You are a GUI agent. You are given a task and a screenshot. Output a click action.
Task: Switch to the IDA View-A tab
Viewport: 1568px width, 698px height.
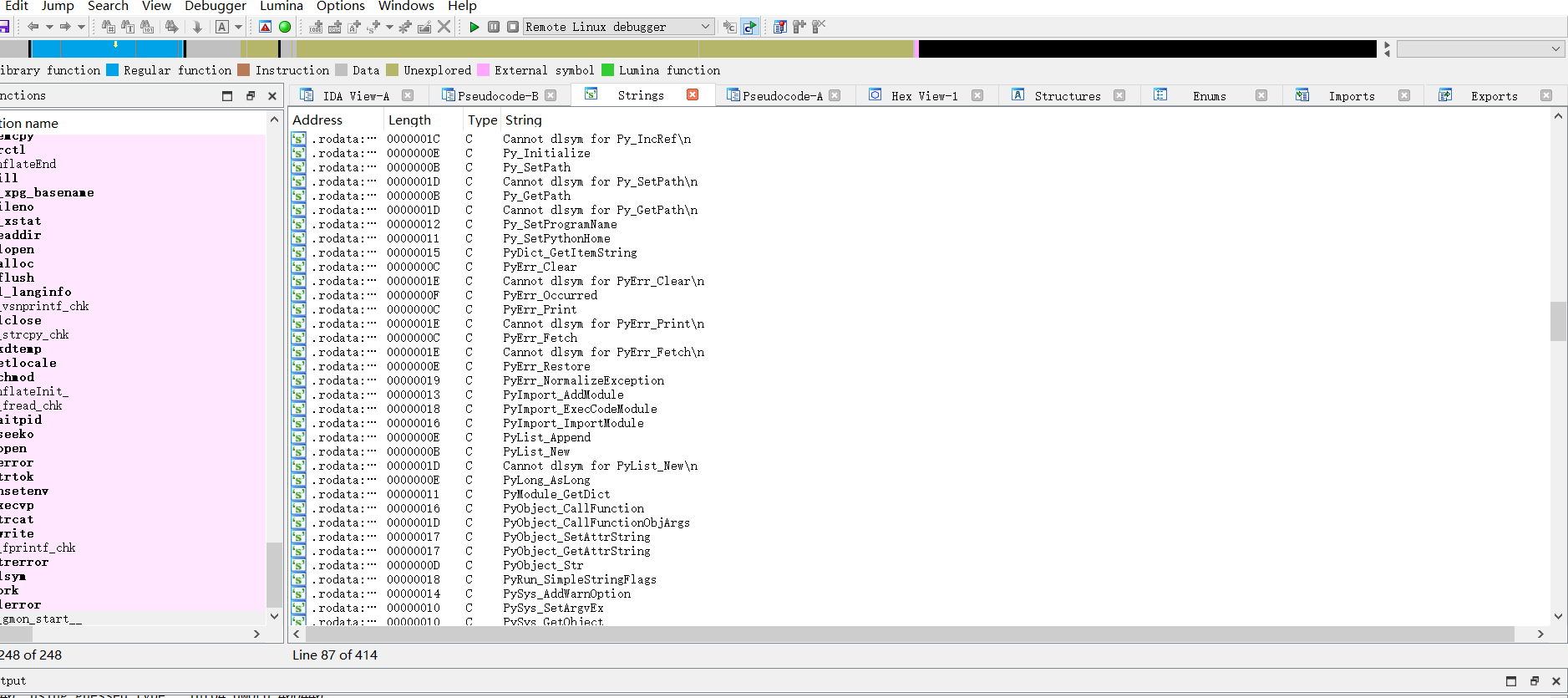[x=356, y=96]
